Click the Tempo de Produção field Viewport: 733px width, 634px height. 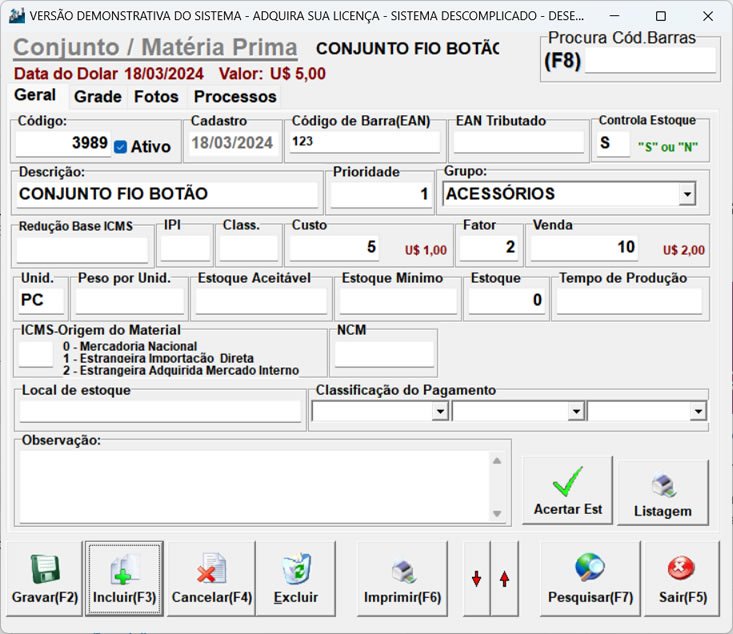629,300
